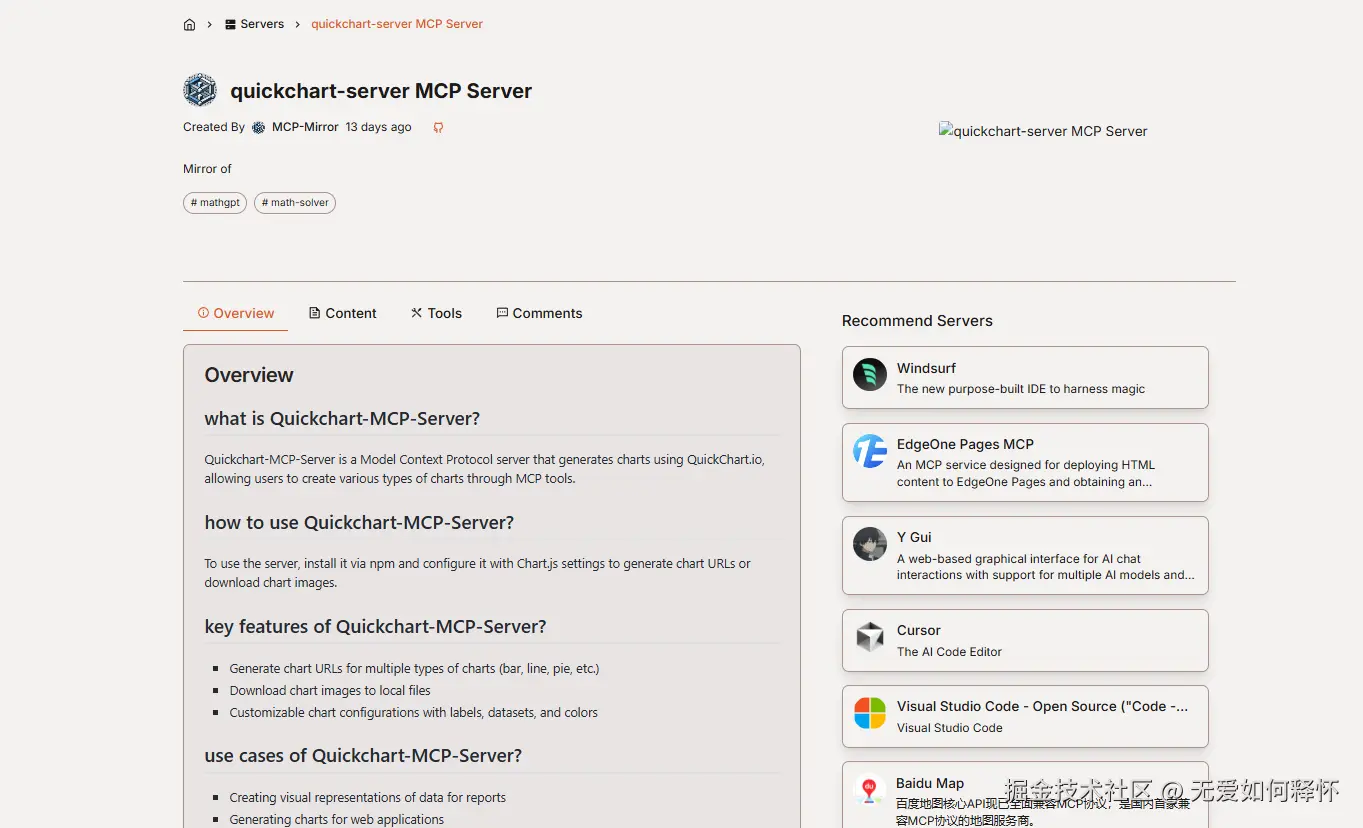Click the 'Recommend Servers' heading
The width and height of the screenshot is (1363, 828).
917,321
